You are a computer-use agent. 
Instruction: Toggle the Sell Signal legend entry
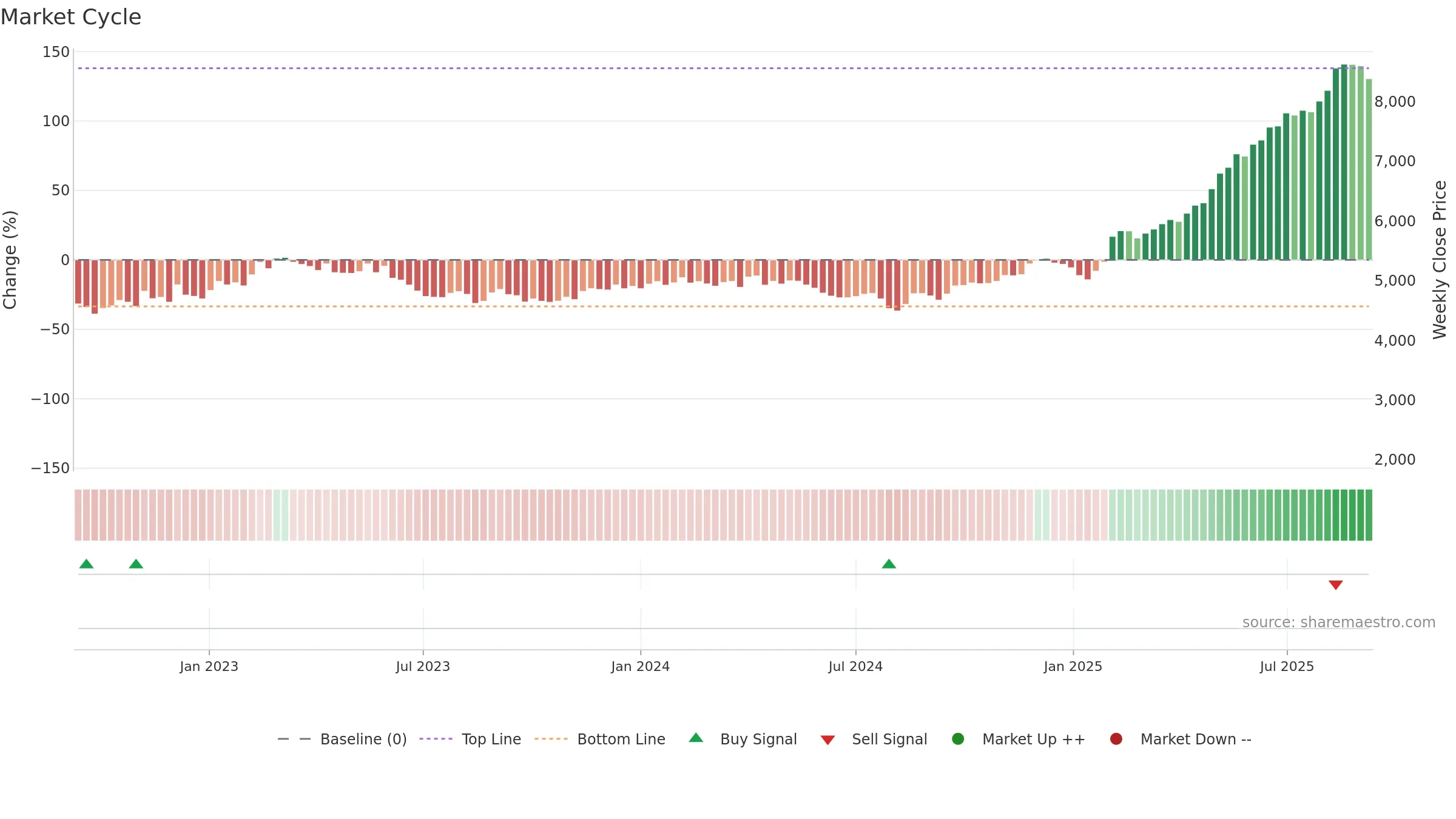click(x=874, y=739)
